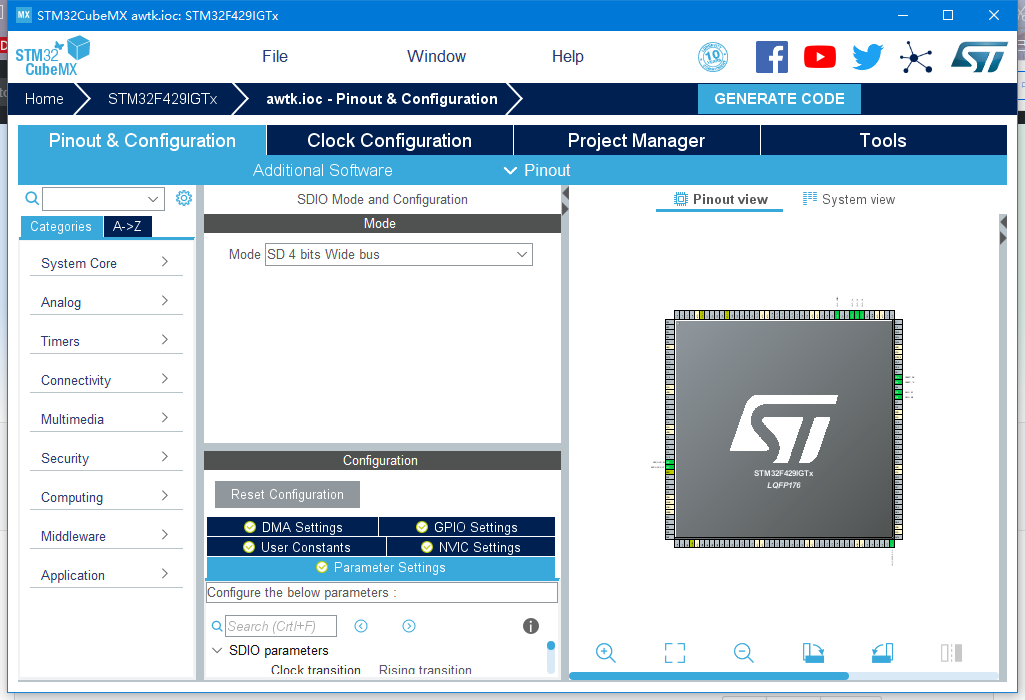Screen dimensions: 1025x700
Task: Click the GENERATE CODE button
Action: pos(779,99)
